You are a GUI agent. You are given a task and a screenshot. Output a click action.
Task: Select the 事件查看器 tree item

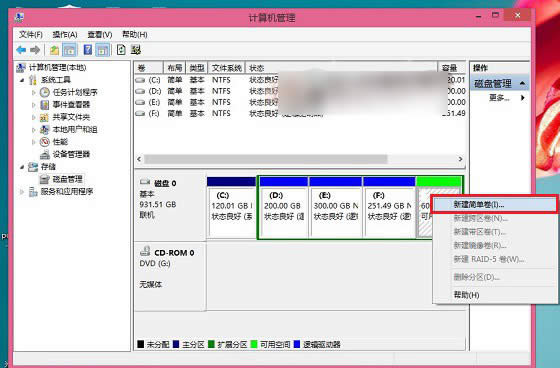[71, 105]
